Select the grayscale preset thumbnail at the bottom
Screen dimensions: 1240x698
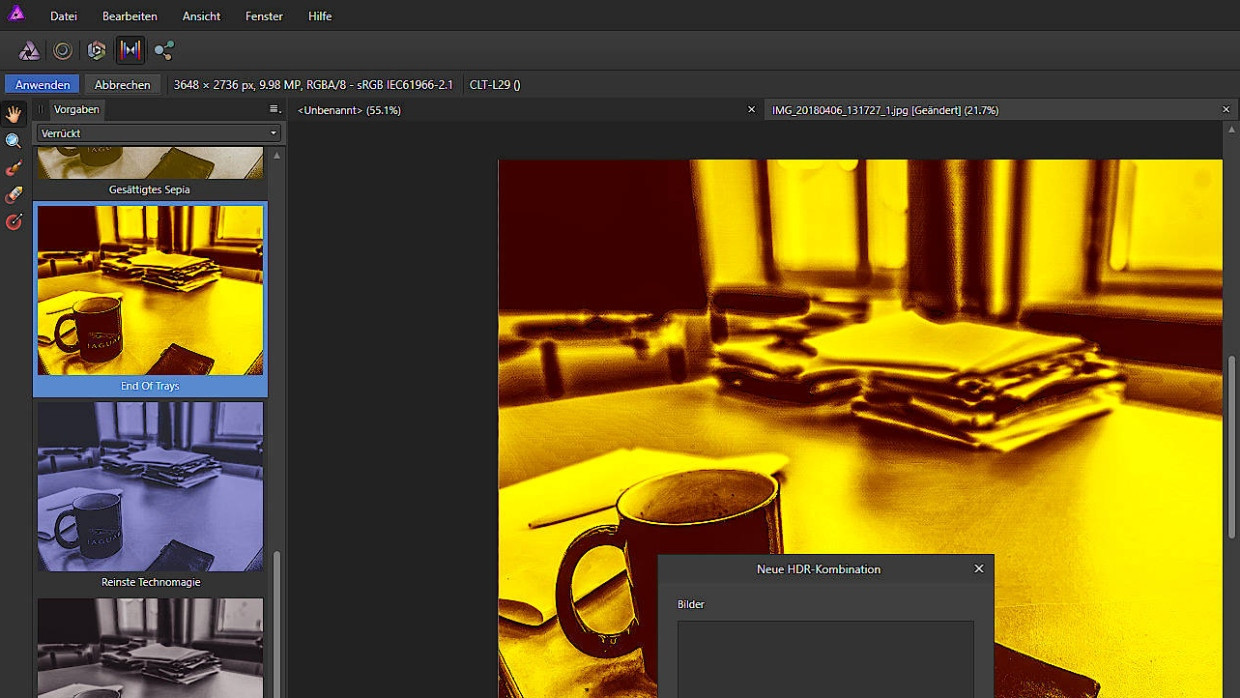150,648
